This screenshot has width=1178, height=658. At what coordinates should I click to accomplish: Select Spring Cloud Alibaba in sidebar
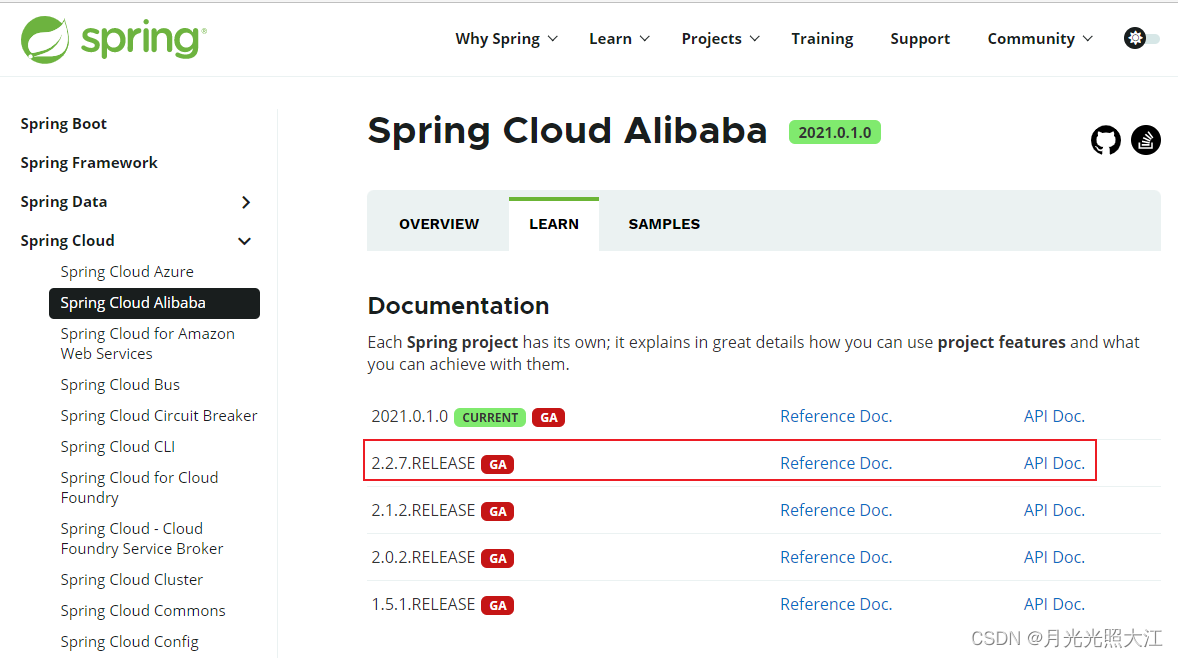click(154, 303)
